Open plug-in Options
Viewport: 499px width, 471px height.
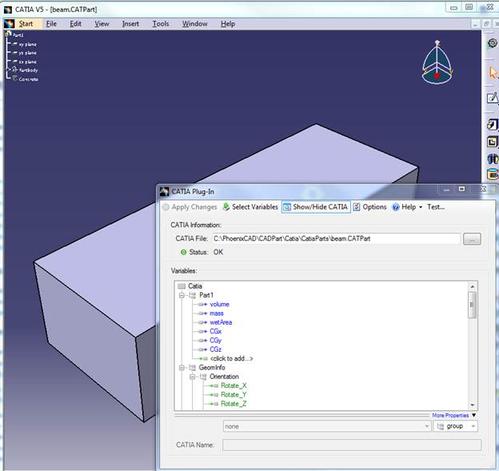click(x=370, y=207)
